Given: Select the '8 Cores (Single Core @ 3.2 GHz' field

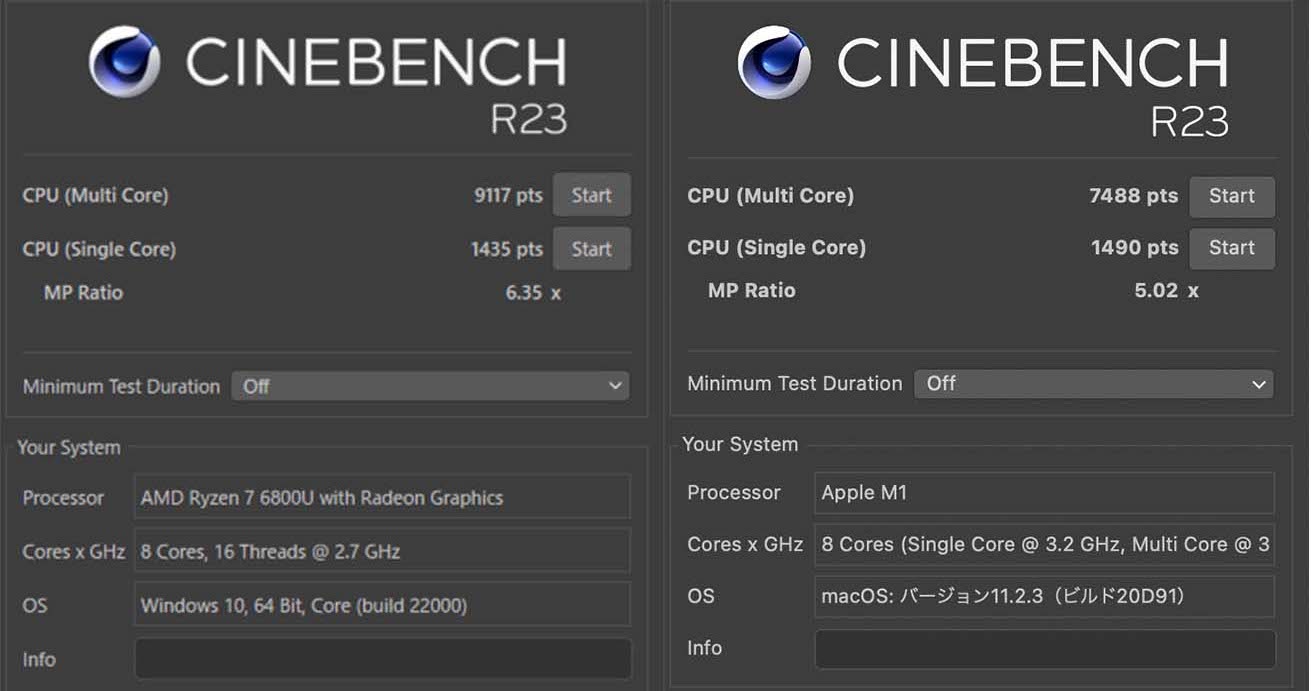Looking at the screenshot, I should (1045, 544).
